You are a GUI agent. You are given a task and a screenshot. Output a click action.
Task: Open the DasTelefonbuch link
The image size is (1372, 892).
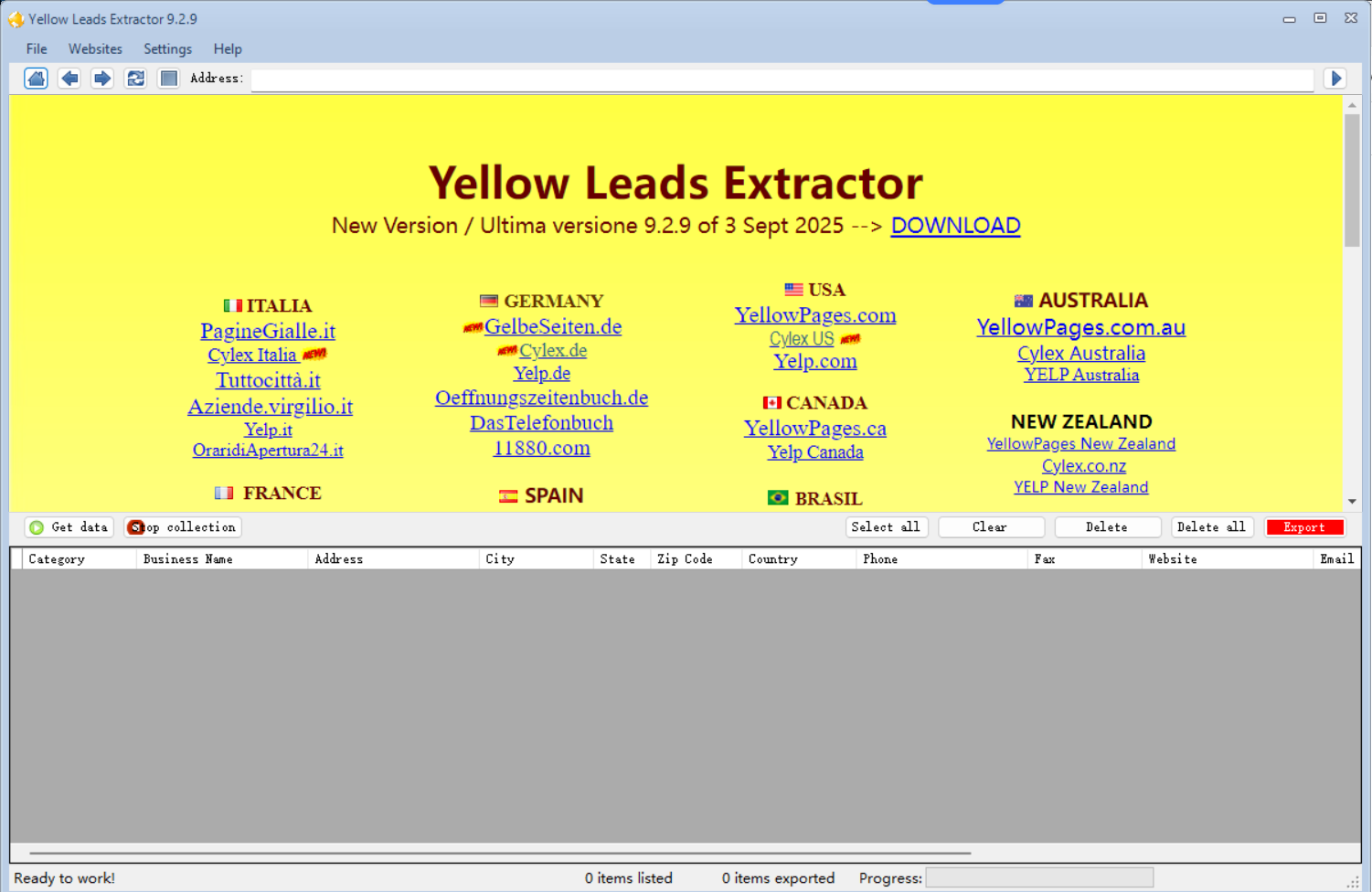[x=541, y=423]
